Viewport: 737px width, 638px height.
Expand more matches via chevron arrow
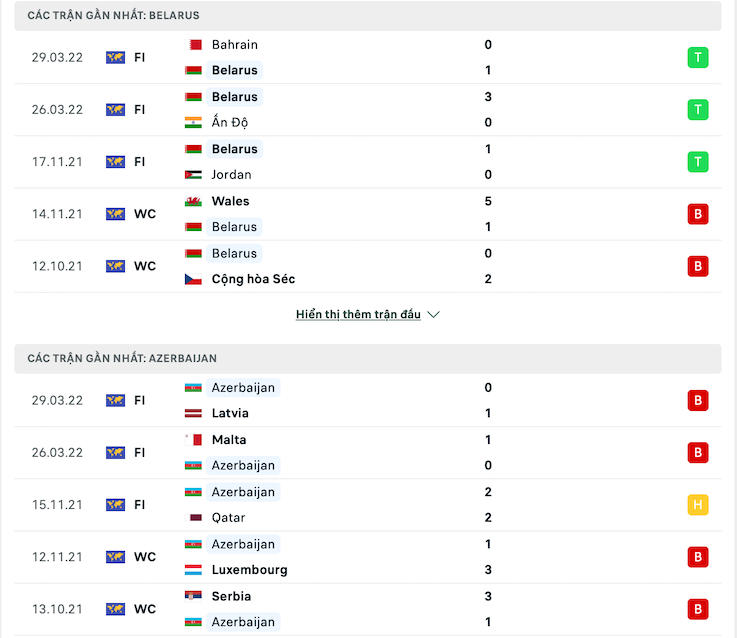click(433, 315)
